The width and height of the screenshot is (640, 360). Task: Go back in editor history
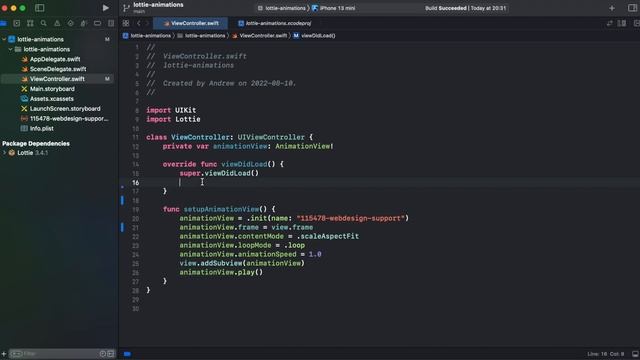coord(139,23)
